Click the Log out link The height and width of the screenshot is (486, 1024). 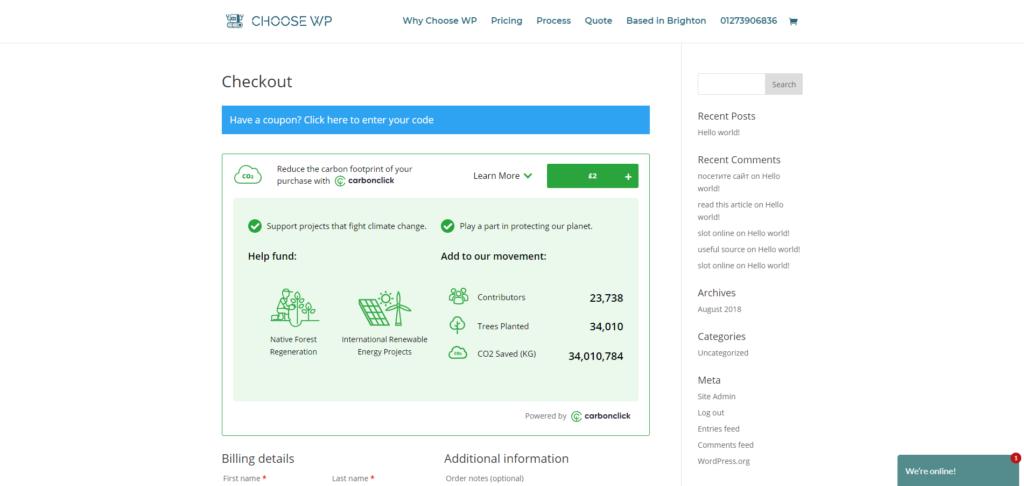[x=711, y=413]
